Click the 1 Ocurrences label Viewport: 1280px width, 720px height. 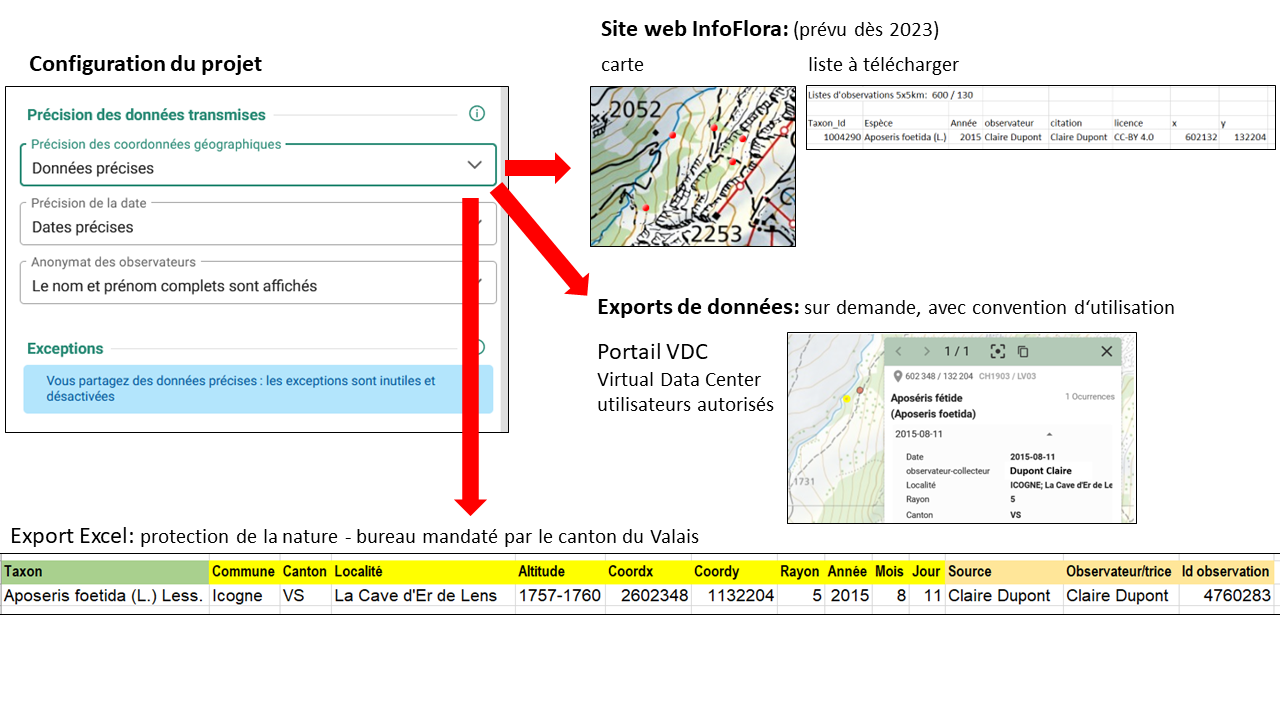pyautogui.click(x=1089, y=397)
